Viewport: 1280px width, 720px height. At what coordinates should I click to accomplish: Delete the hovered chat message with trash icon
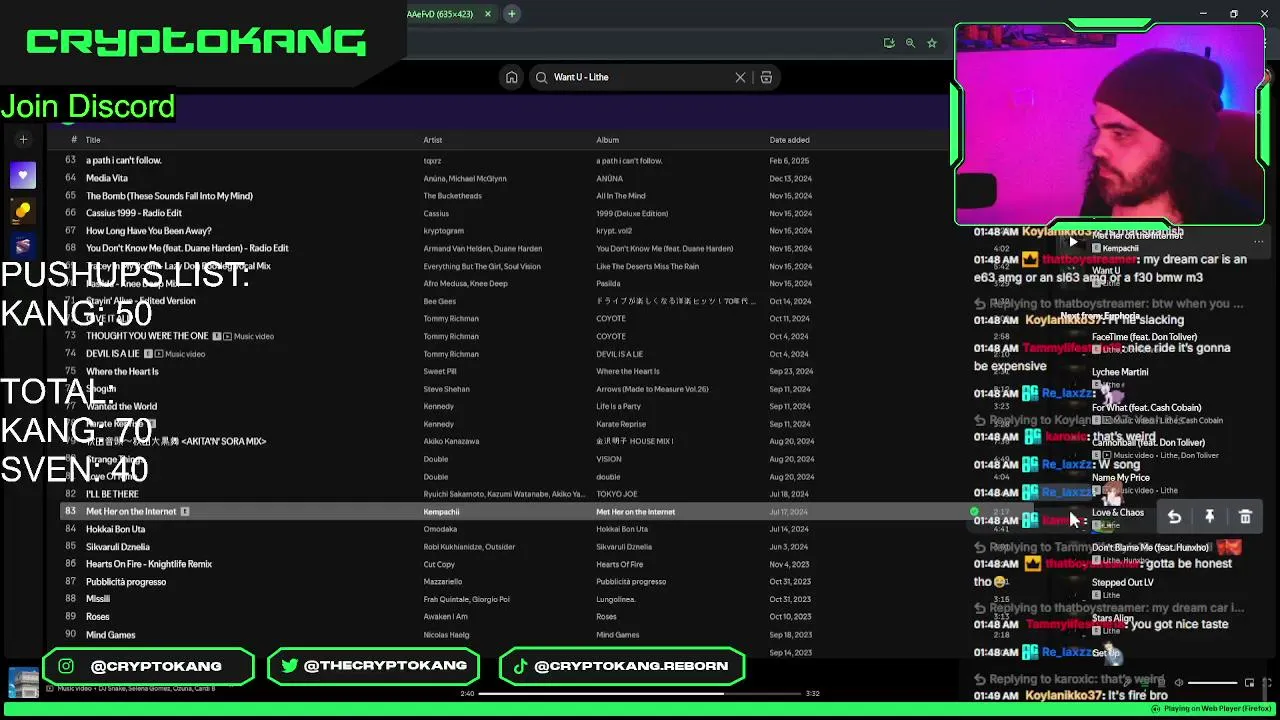tap(1245, 517)
